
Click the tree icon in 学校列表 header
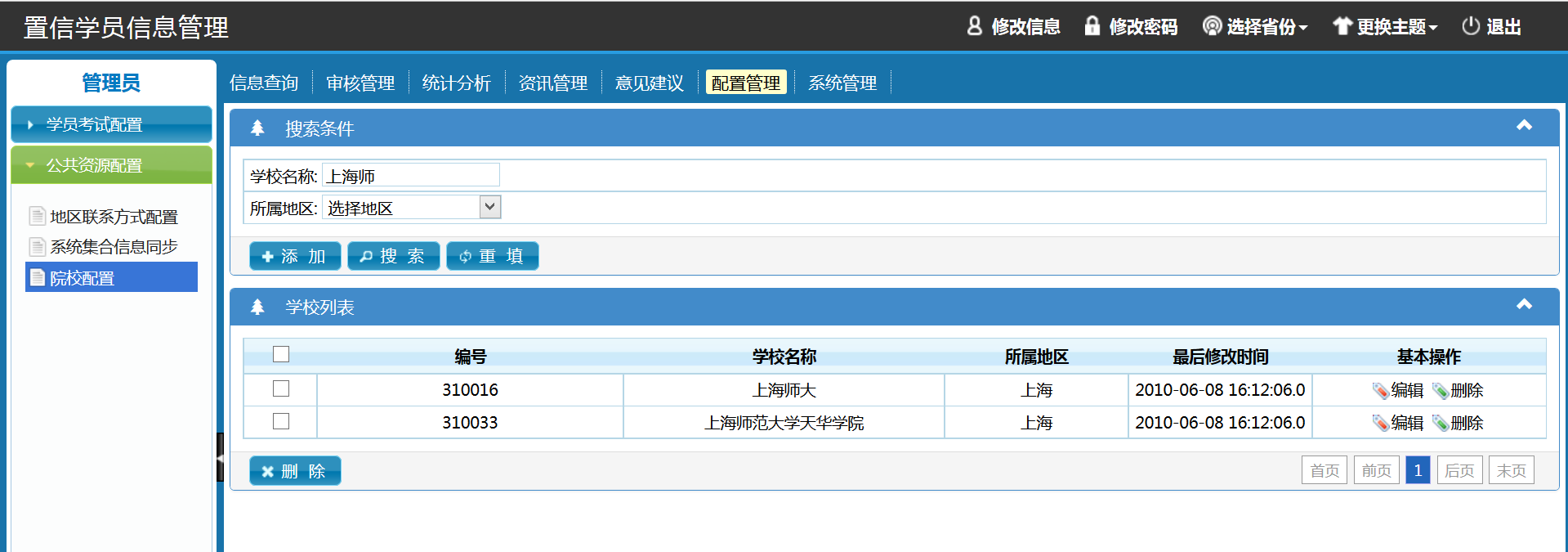point(257,307)
